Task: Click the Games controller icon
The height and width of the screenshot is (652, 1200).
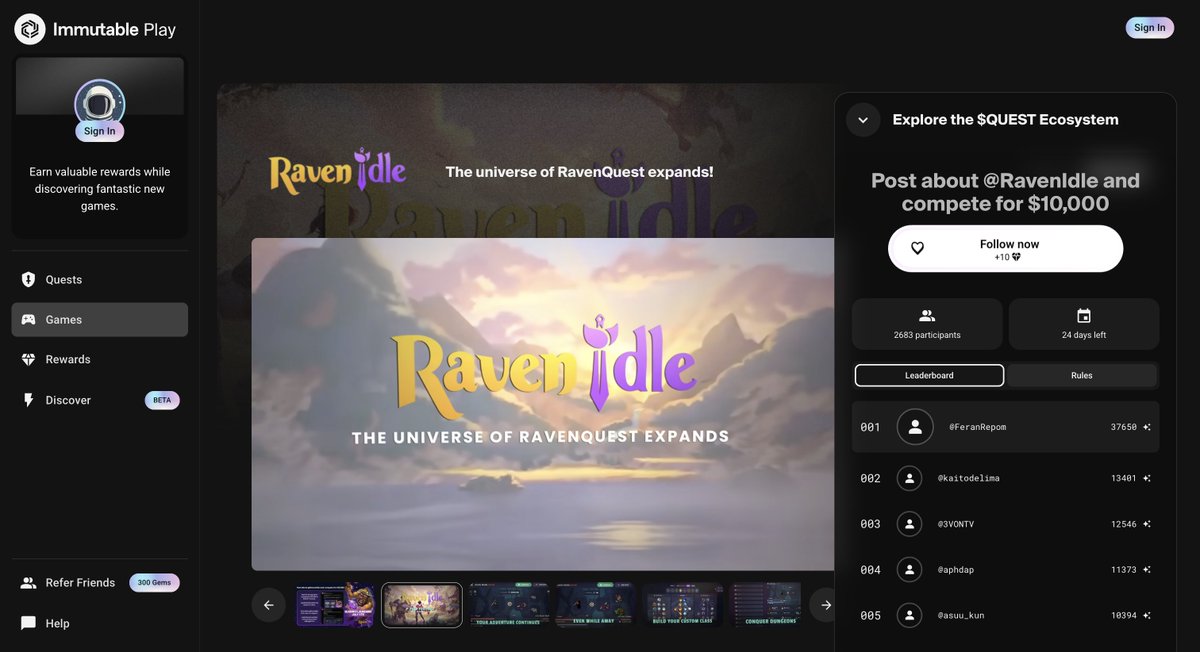Action: pos(28,320)
